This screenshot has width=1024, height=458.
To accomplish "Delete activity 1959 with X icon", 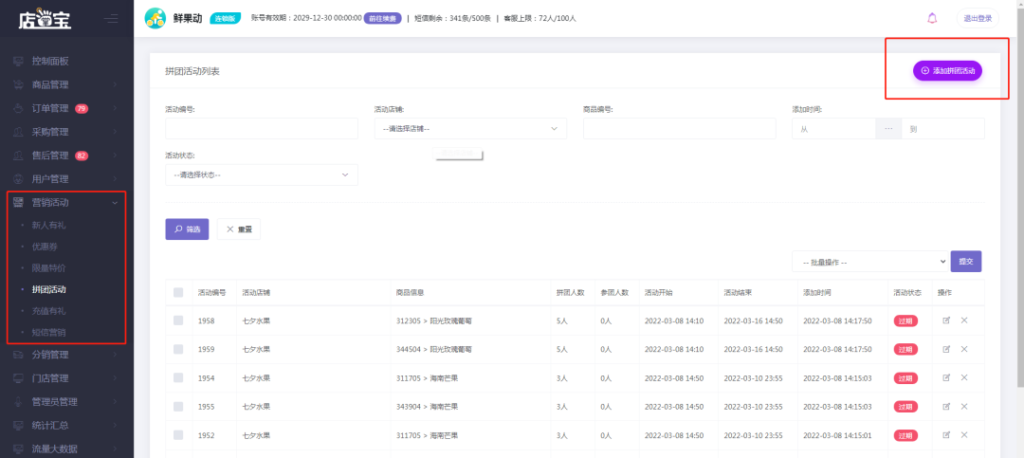I will (x=964, y=349).
